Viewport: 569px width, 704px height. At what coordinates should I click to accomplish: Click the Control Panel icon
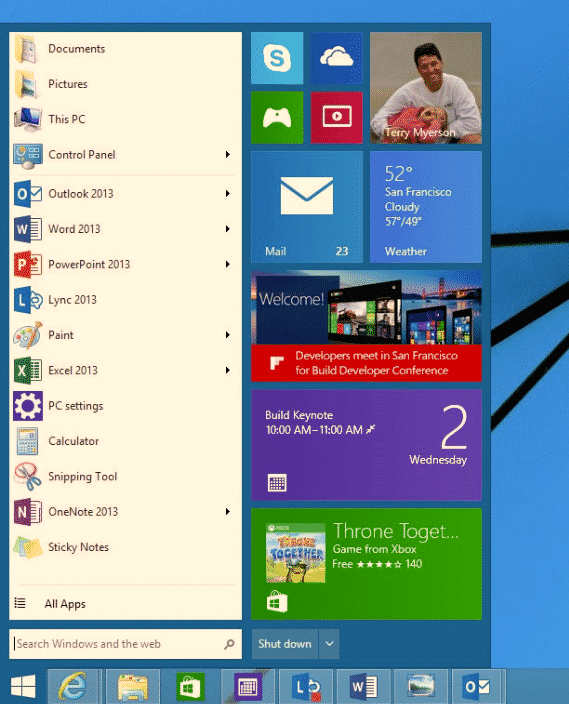[x=27, y=155]
